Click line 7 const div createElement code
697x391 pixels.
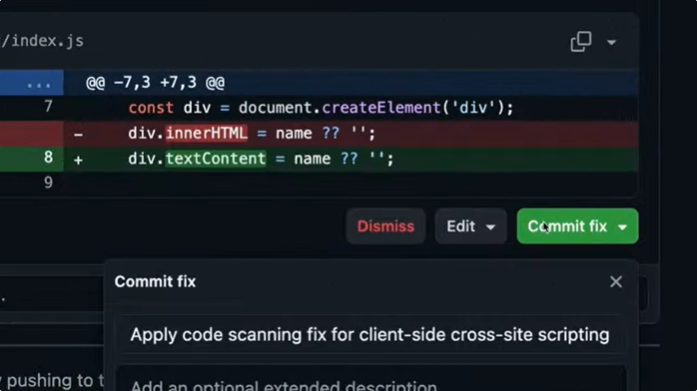click(320, 108)
